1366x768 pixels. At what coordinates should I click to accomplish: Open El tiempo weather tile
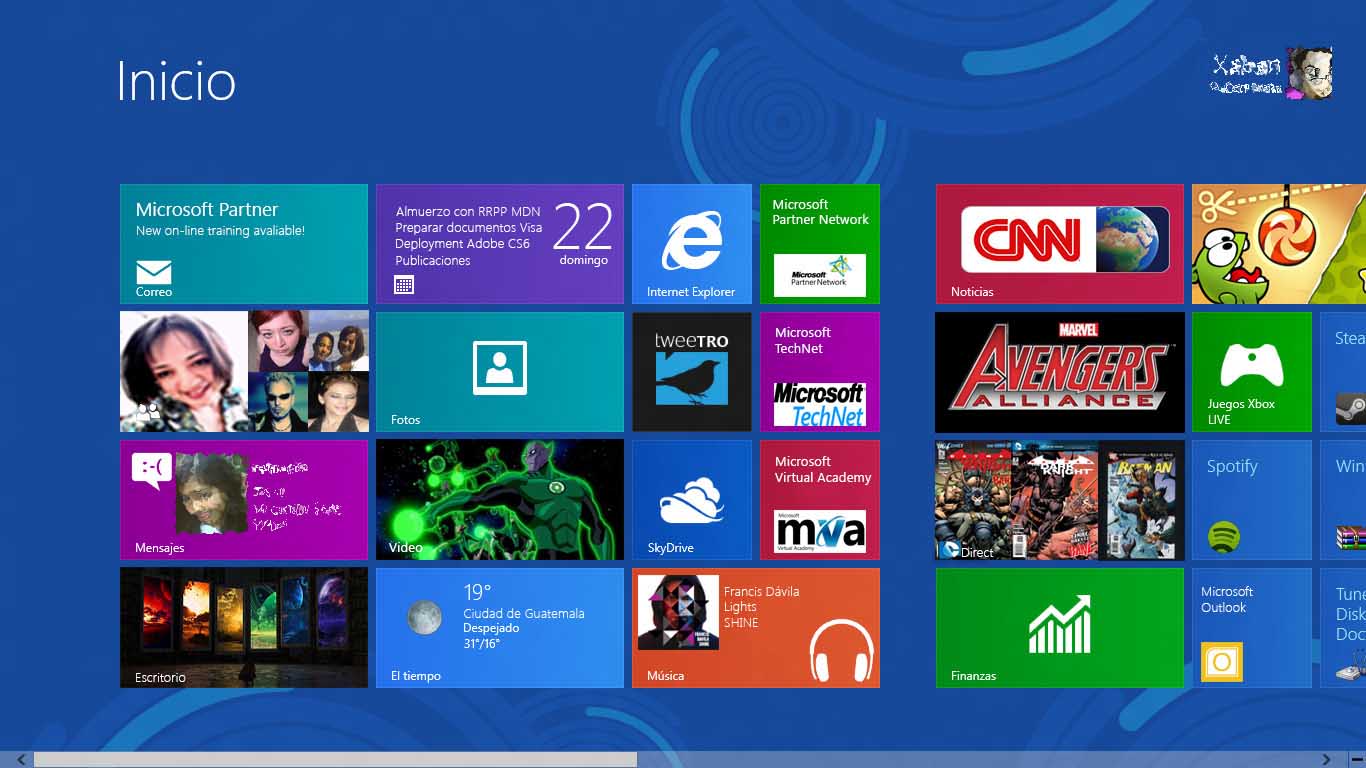point(500,628)
